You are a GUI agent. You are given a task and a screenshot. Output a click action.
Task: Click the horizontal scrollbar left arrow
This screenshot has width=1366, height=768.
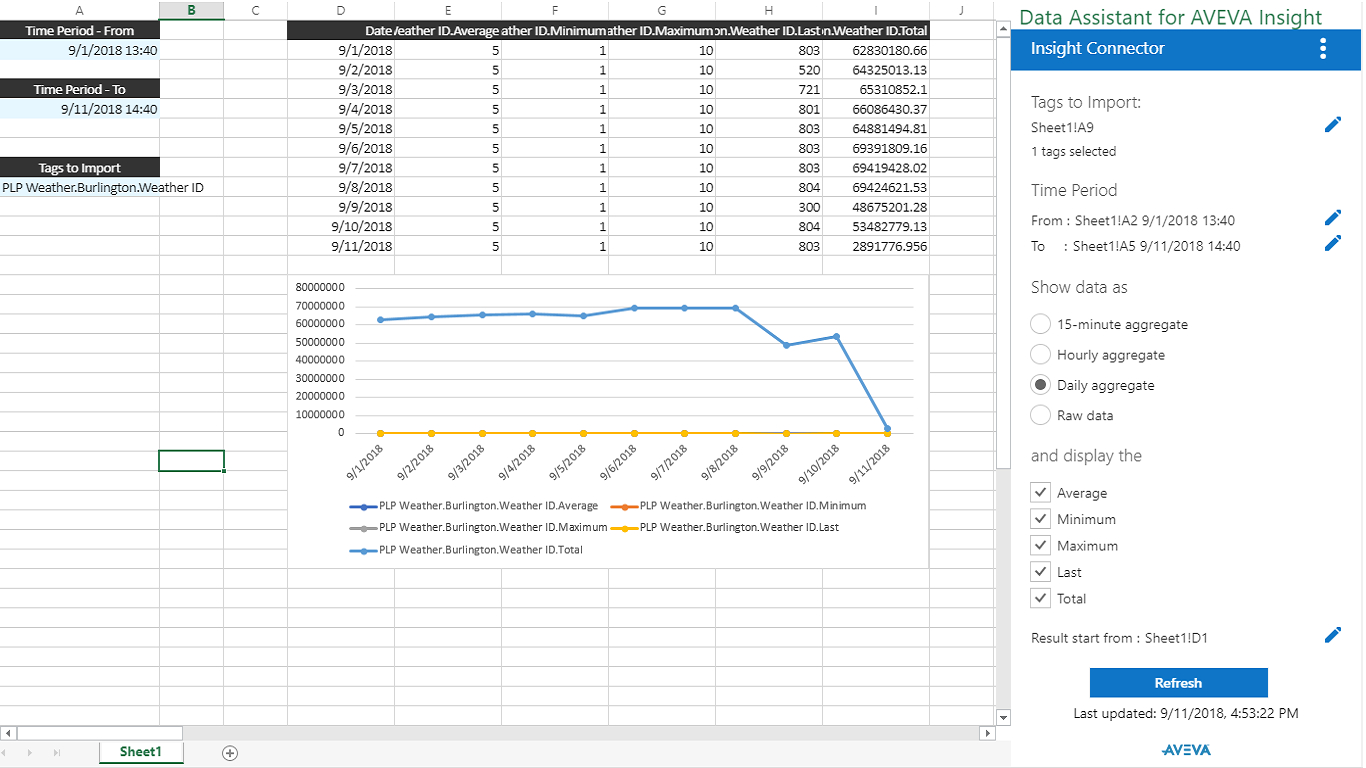click(x=9, y=733)
